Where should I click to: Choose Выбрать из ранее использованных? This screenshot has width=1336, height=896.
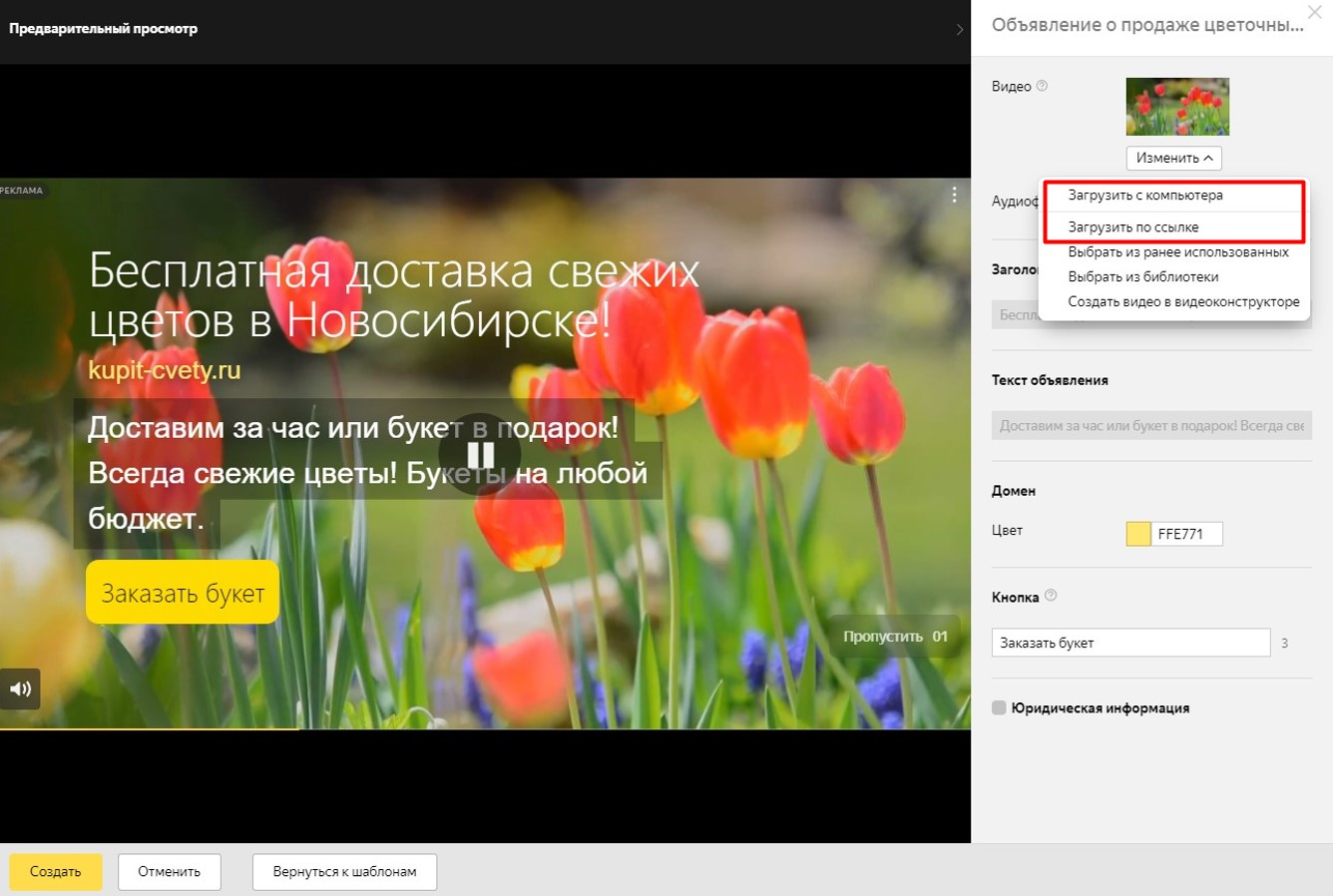1178,252
